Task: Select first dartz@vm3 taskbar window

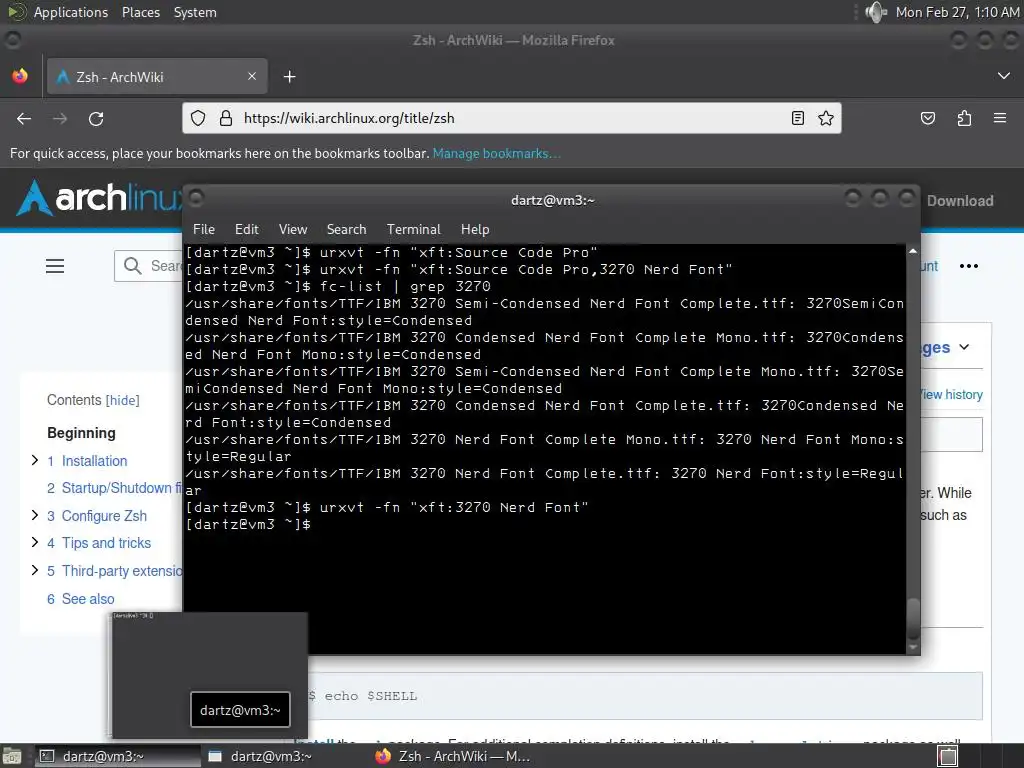Action: coord(116,756)
